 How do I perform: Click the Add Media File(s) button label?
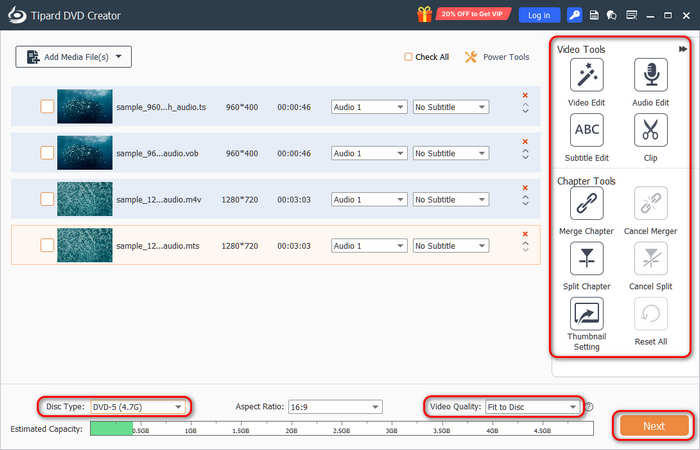click(76, 57)
